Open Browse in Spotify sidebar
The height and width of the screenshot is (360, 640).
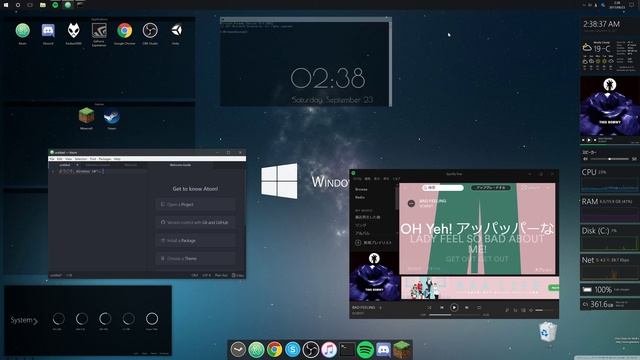(x=361, y=189)
